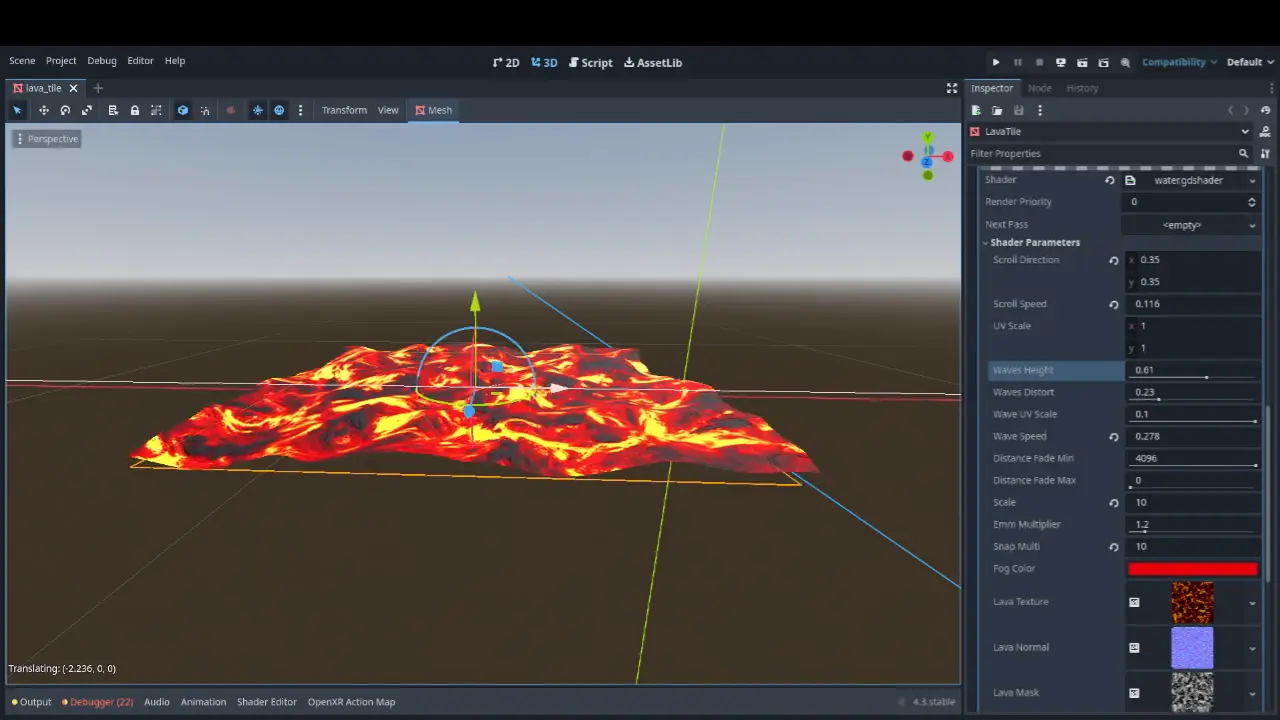Screen dimensions: 1280x720
Task: Select the Move mode tool
Action: [43, 110]
